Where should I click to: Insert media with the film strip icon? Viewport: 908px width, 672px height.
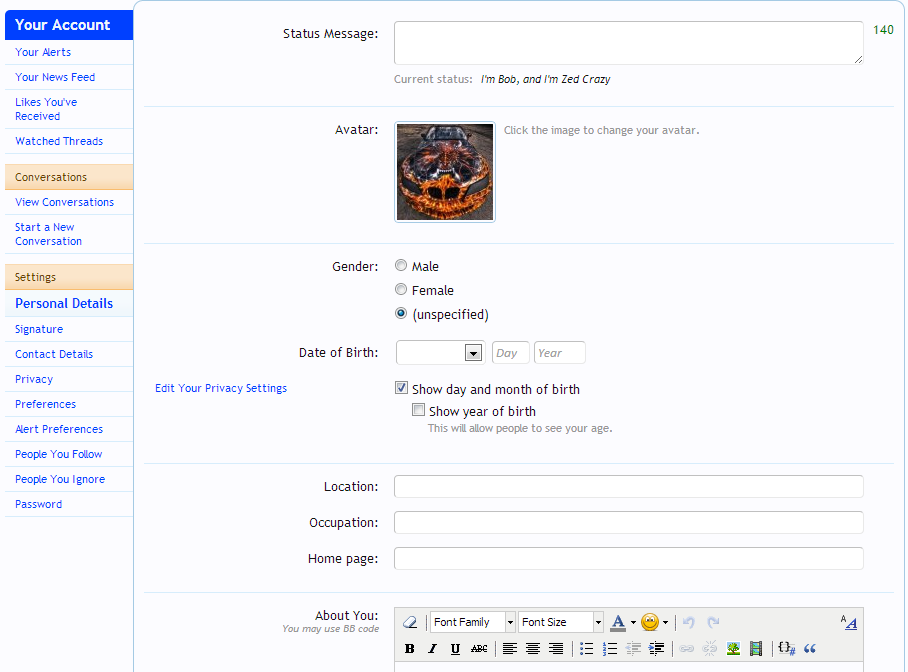(x=756, y=649)
